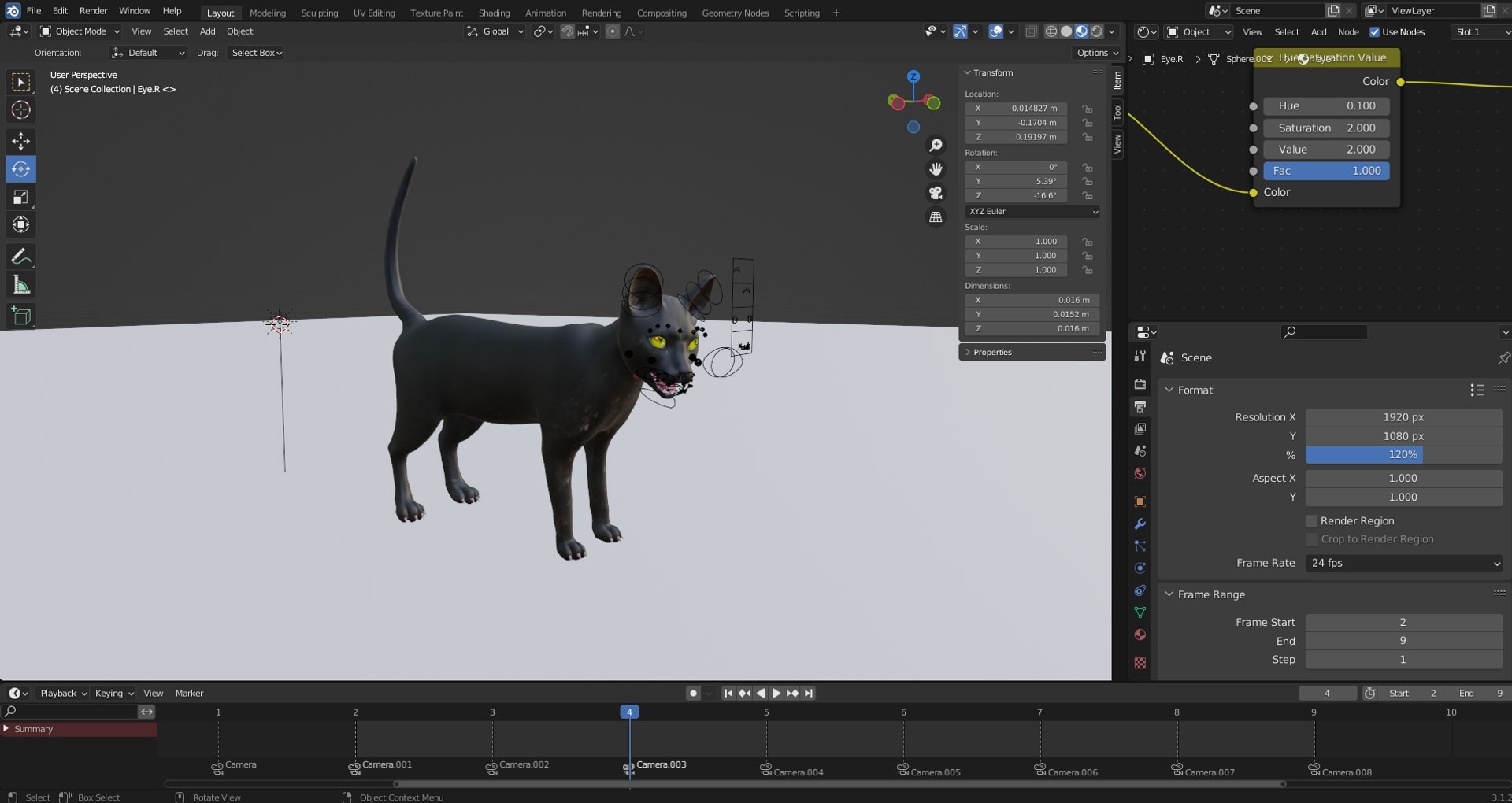This screenshot has height=803, width=1512.
Task: Toggle proportional editing icon
Action: tap(613, 31)
